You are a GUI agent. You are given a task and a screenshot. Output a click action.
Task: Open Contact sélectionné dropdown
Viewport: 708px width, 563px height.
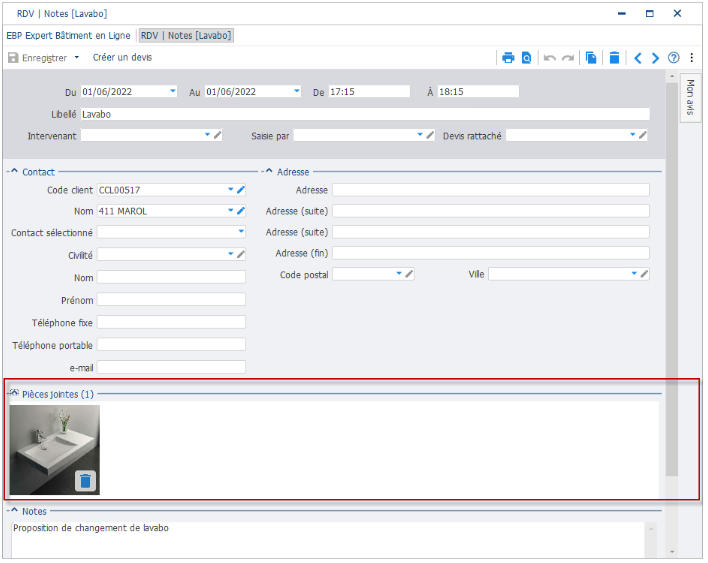241,232
